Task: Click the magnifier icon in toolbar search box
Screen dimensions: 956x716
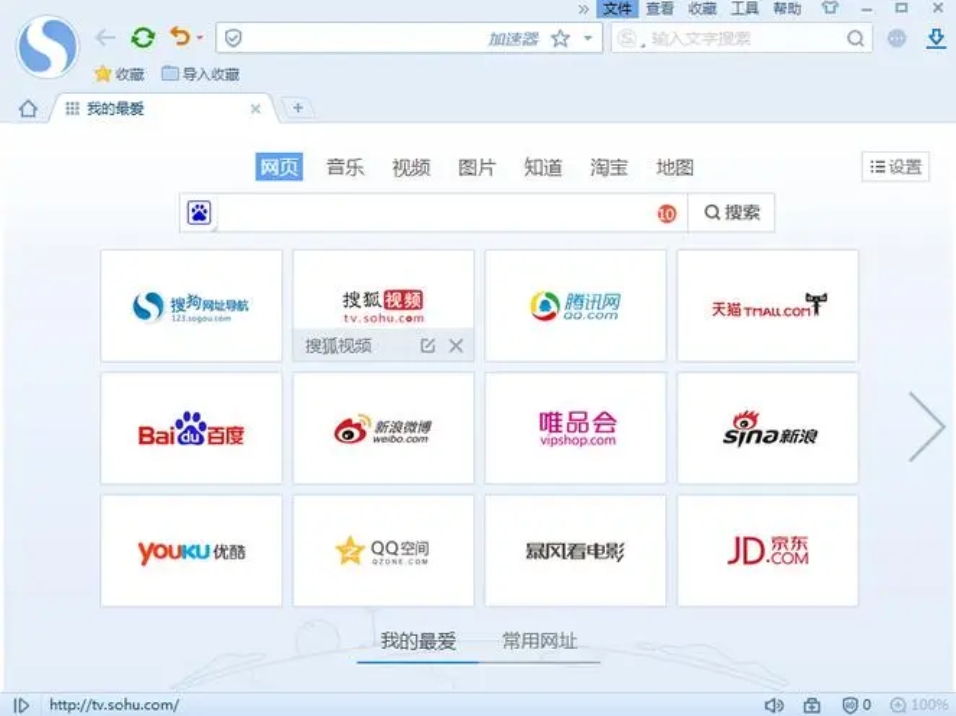Action: (855, 38)
